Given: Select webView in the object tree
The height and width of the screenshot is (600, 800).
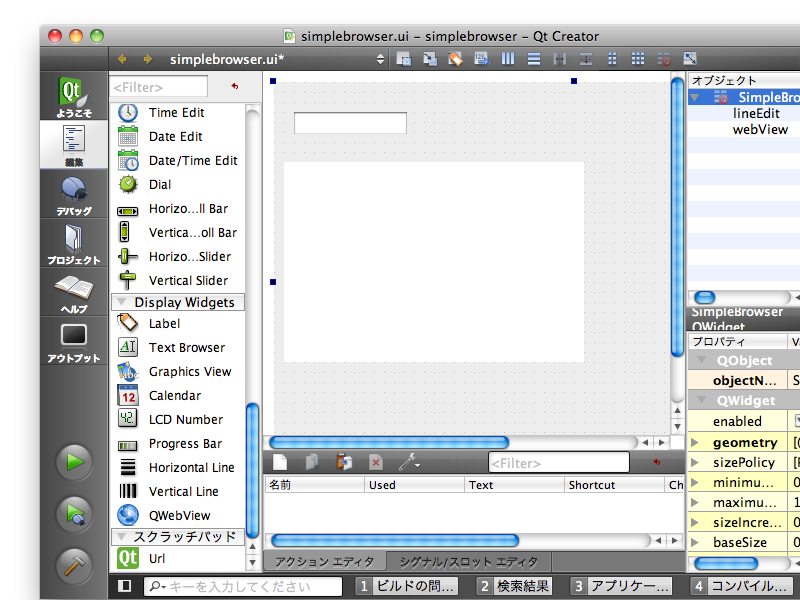Looking at the screenshot, I should click(760, 130).
